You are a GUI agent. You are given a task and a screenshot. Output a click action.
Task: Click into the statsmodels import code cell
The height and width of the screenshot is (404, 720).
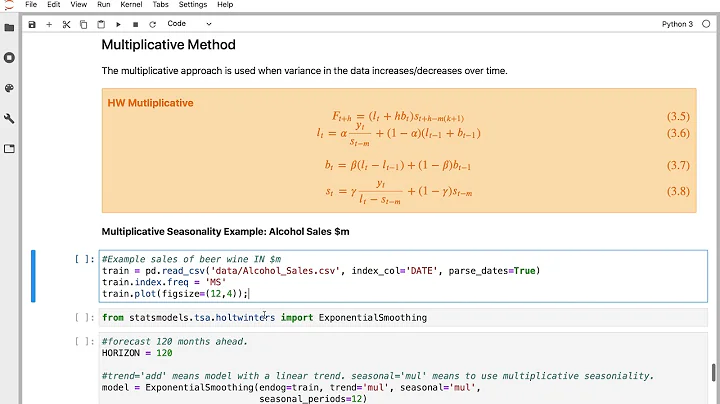[400, 318]
